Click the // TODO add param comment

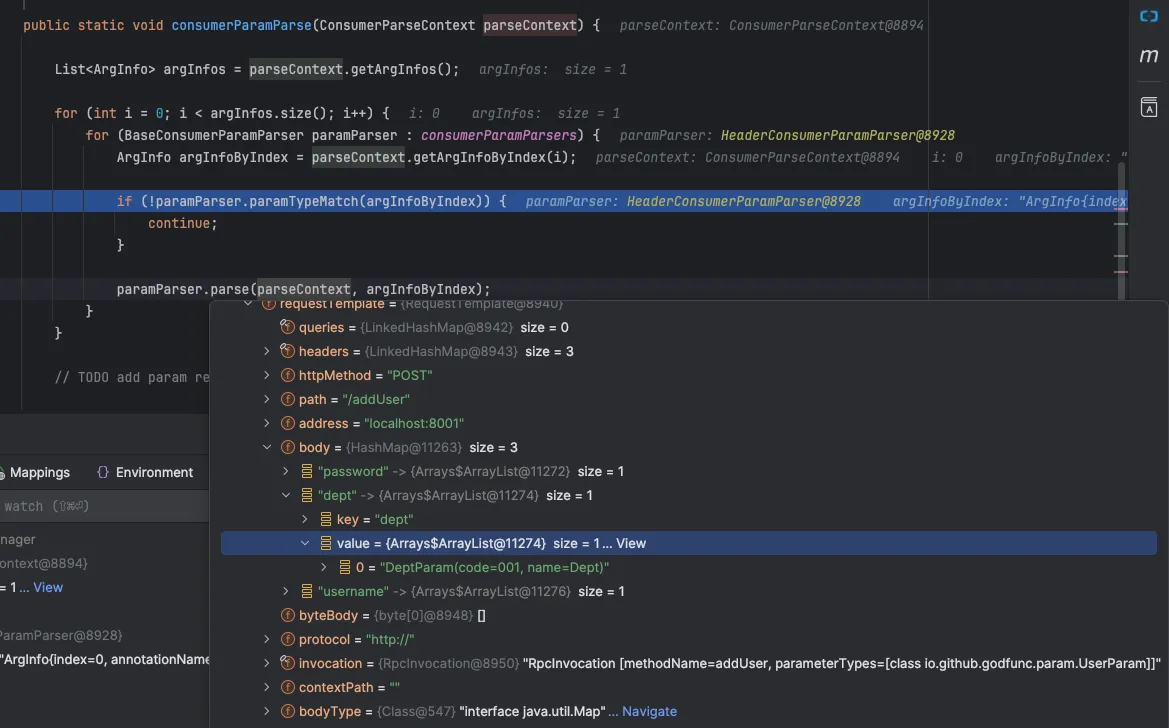click(132, 377)
